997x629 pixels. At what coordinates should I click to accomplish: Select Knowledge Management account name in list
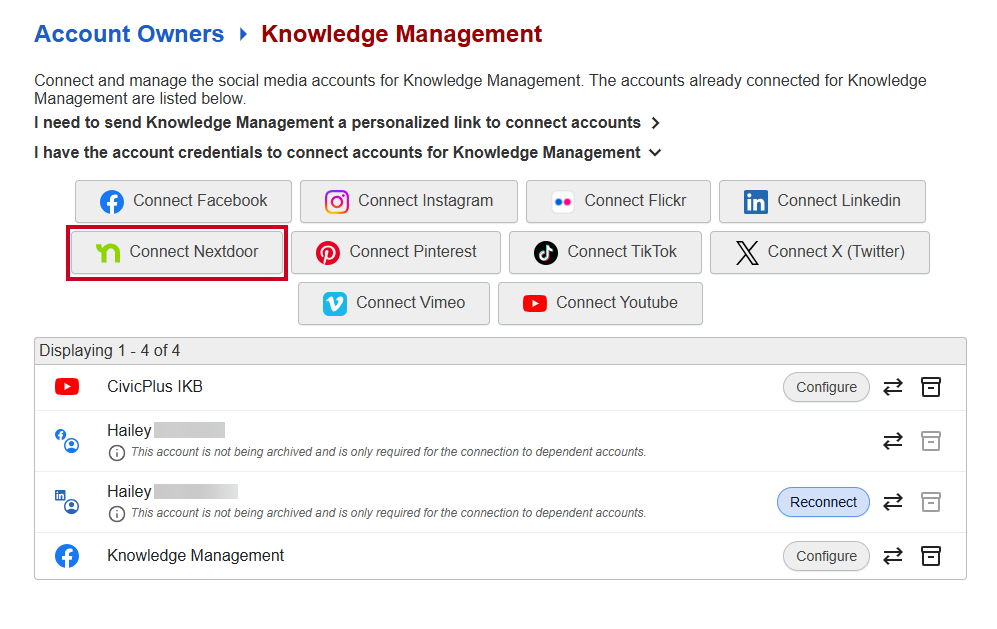(195, 556)
